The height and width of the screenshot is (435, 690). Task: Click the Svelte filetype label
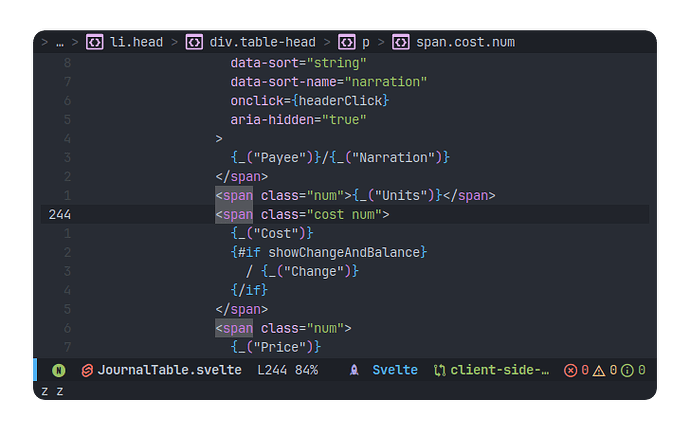[x=395, y=370]
